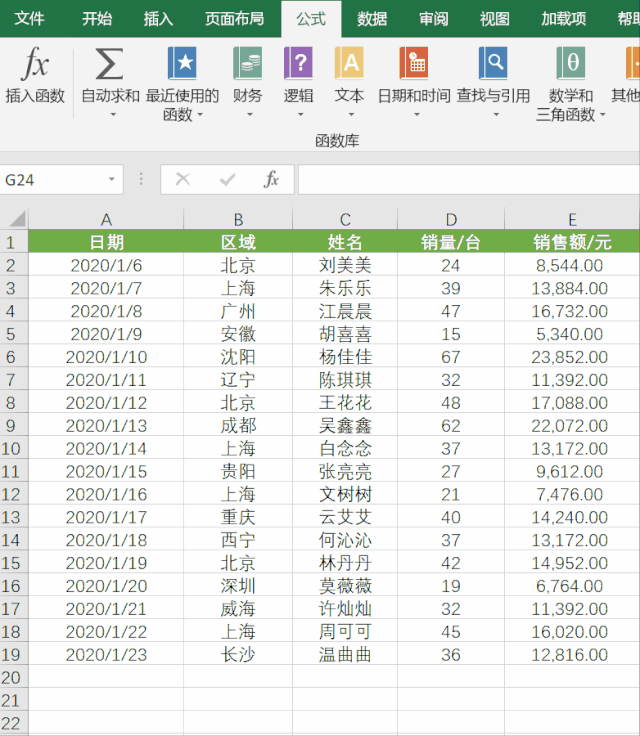Click the 销售额/元 header cell
The image size is (640, 736).
tap(572, 242)
